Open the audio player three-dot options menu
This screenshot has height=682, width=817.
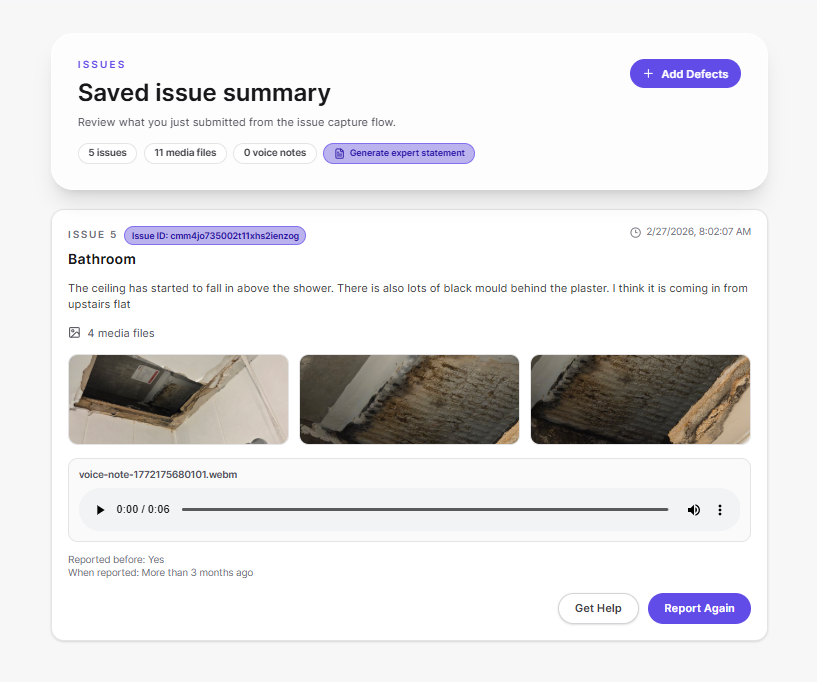[x=720, y=510]
